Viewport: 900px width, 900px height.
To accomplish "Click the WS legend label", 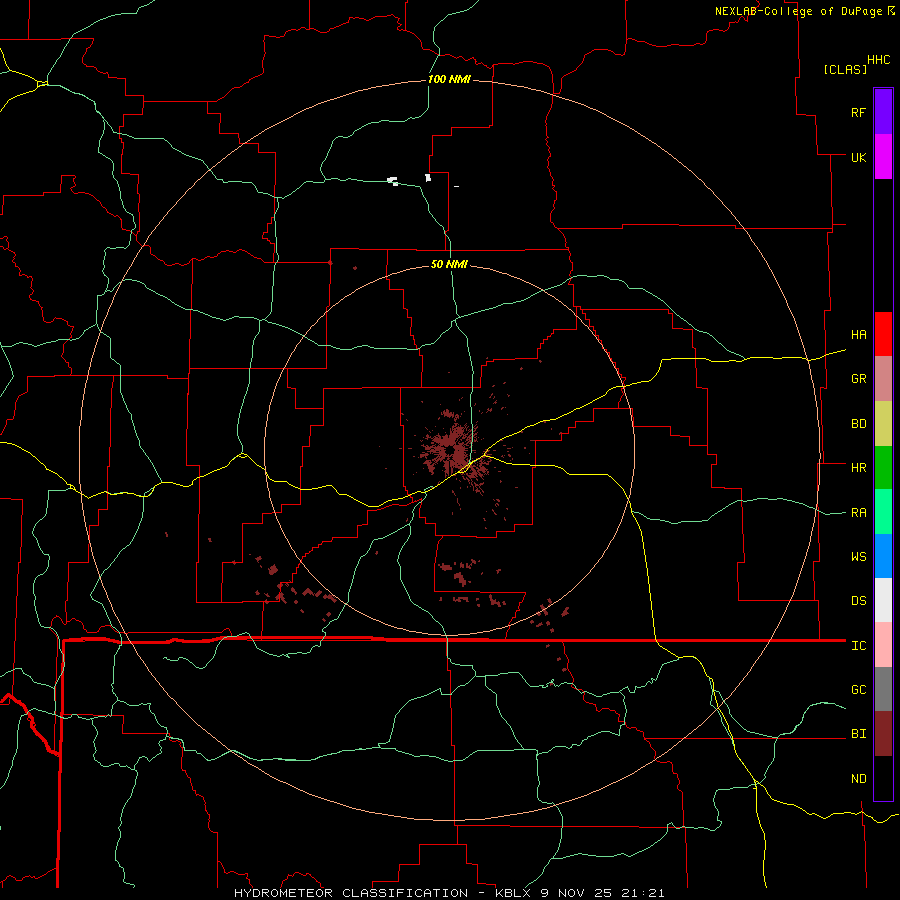I will (x=858, y=557).
